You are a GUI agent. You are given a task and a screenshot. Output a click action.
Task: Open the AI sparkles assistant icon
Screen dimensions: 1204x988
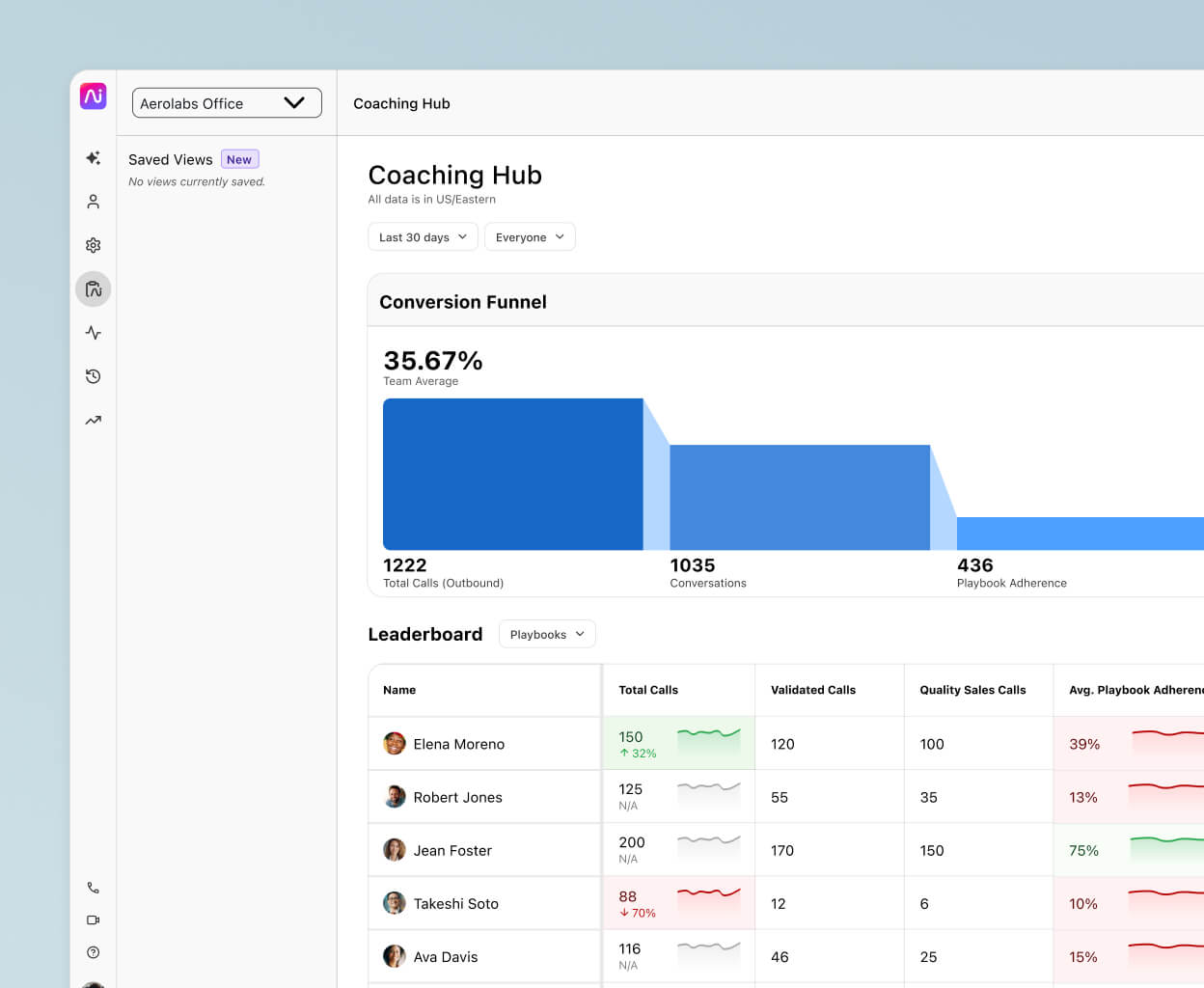point(93,158)
